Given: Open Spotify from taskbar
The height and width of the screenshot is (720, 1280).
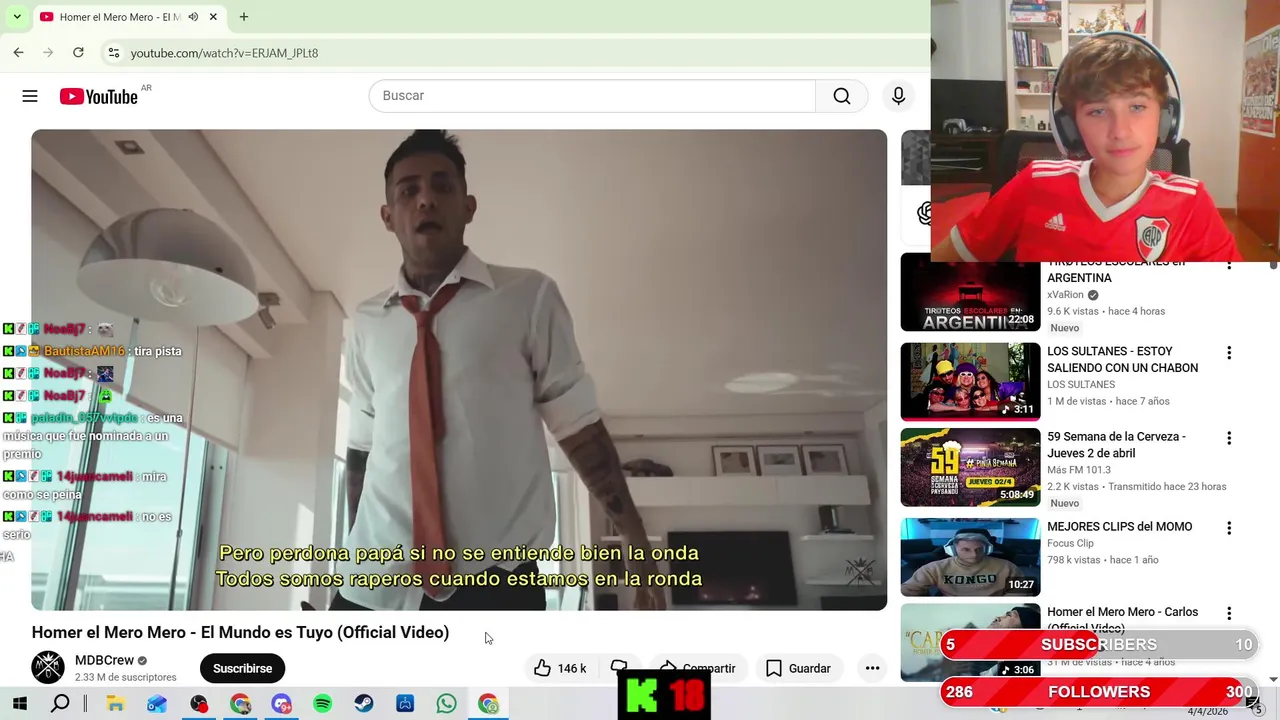Looking at the screenshot, I should 322,704.
